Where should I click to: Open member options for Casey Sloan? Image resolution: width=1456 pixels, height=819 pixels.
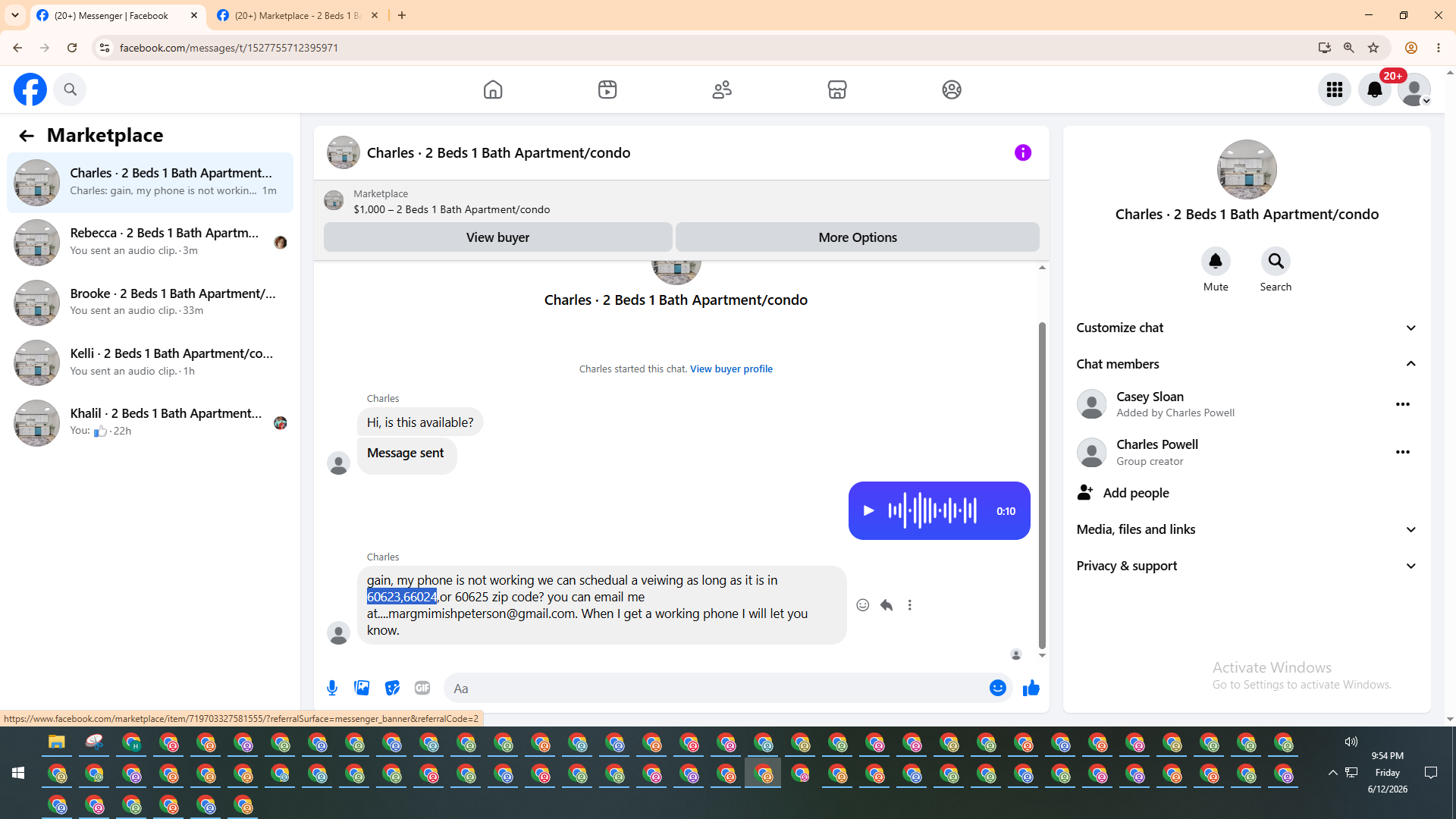(x=1403, y=404)
